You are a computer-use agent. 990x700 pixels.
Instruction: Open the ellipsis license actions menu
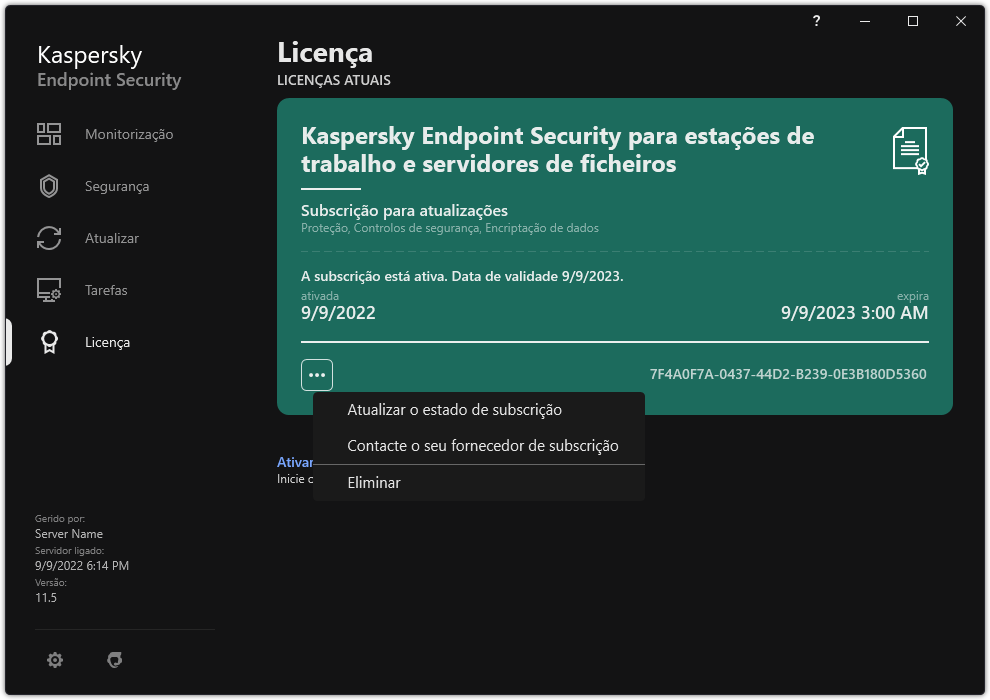click(317, 374)
